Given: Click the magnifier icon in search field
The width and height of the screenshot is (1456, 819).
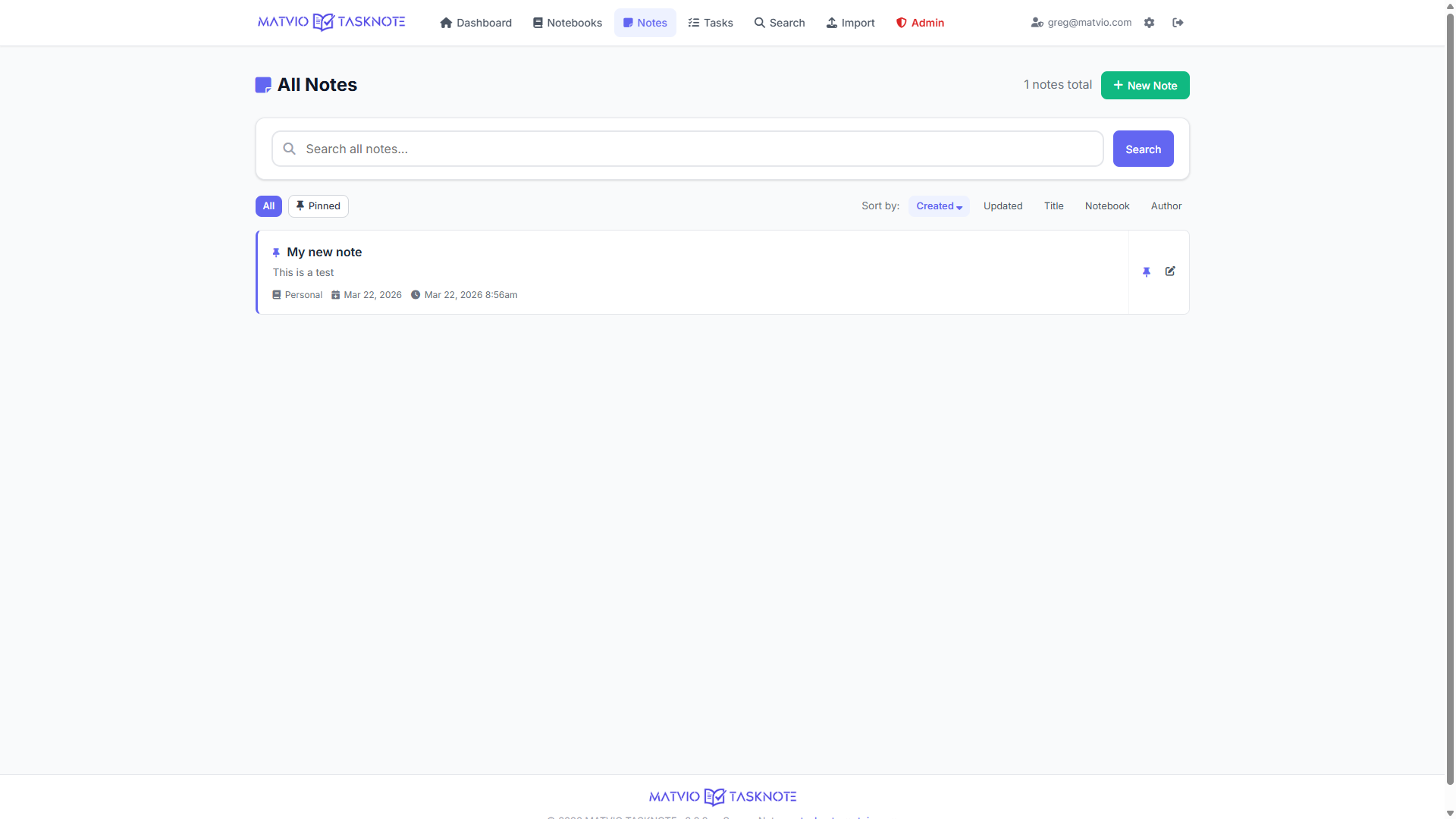Looking at the screenshot, I should pos(289,149).
